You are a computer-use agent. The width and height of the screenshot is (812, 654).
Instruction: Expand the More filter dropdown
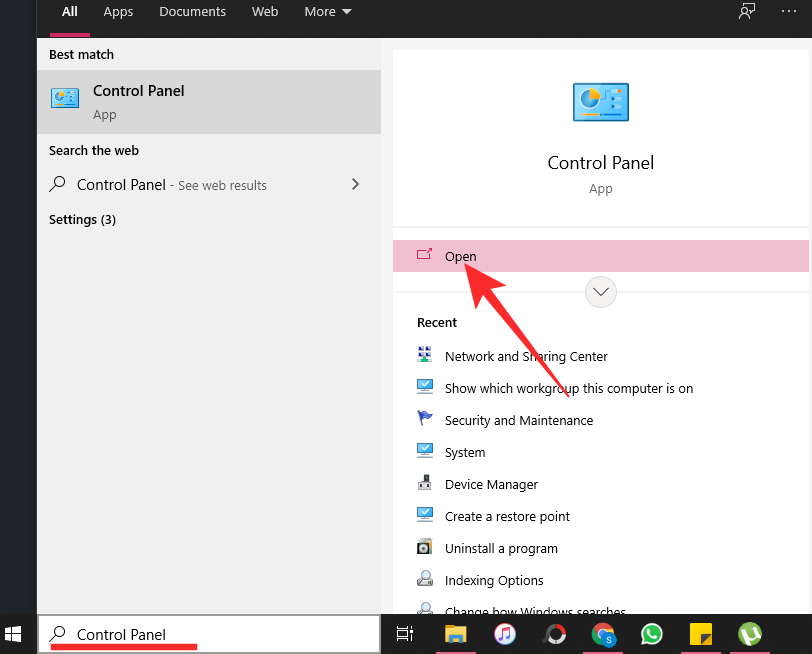pyautogui.click(x=327, y=12)
